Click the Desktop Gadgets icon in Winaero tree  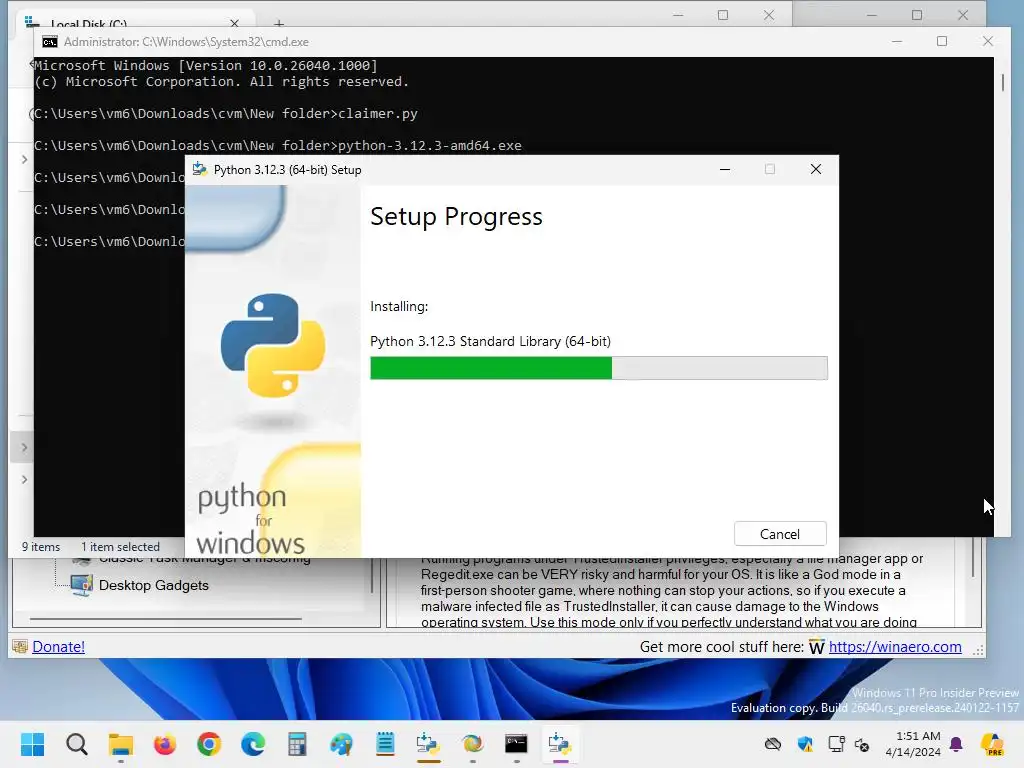[x=82, y=585]
